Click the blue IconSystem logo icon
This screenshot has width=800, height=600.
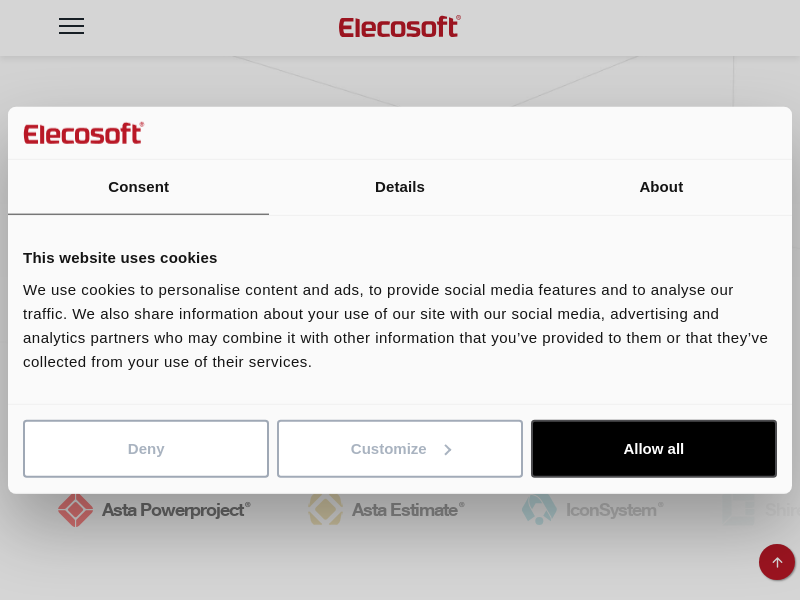[539, 509]
